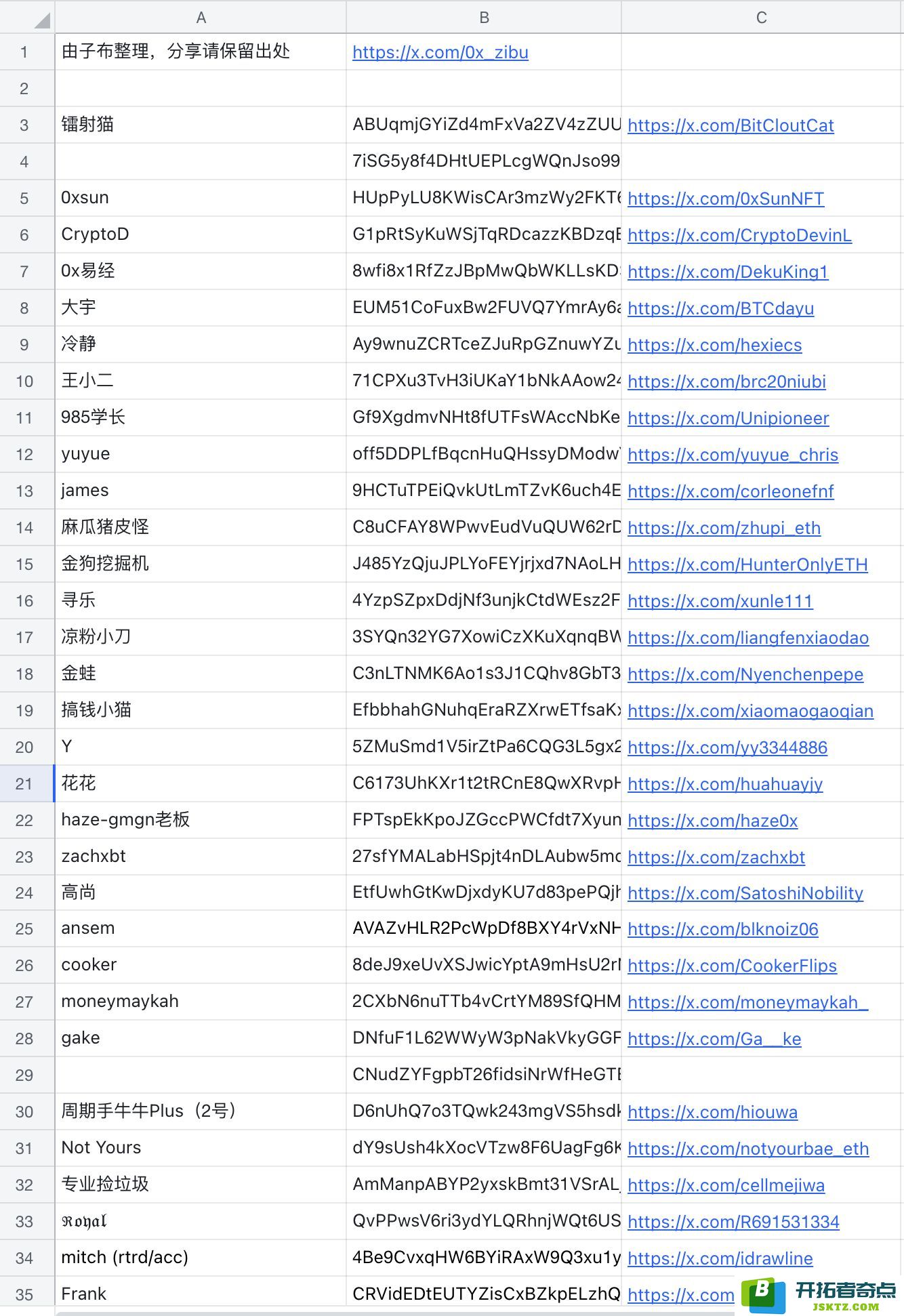904x1316 pixels.
Task: Open the https://x.com/0x_zibu link
Action: [440, 52]
